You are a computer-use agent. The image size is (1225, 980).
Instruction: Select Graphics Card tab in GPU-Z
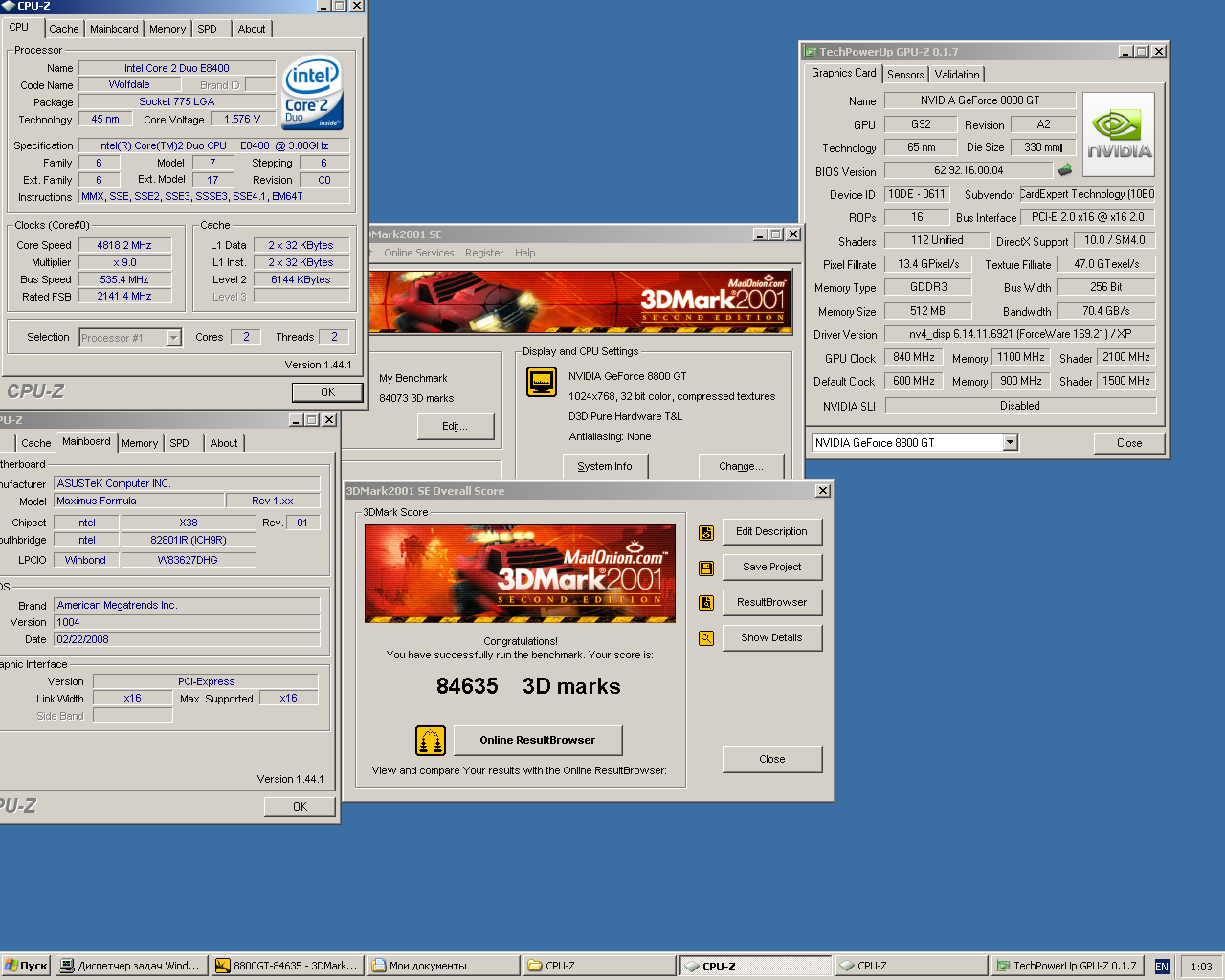pos(843,73)
